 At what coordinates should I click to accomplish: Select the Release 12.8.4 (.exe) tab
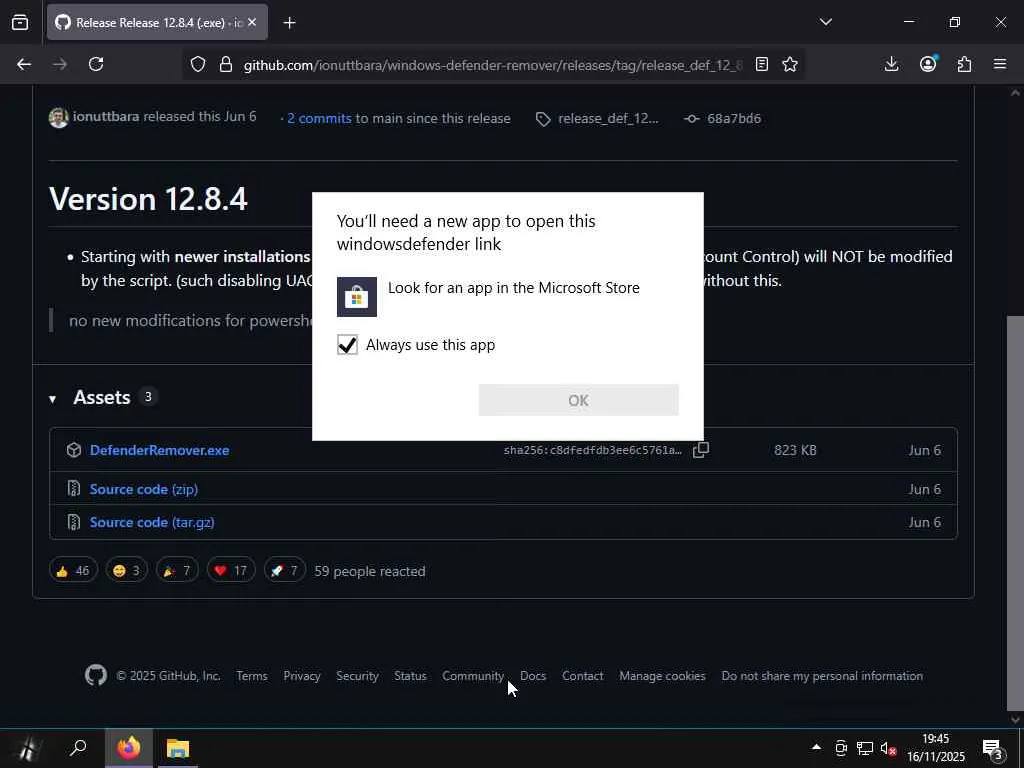pyautogui.click(x=157, y=23)
